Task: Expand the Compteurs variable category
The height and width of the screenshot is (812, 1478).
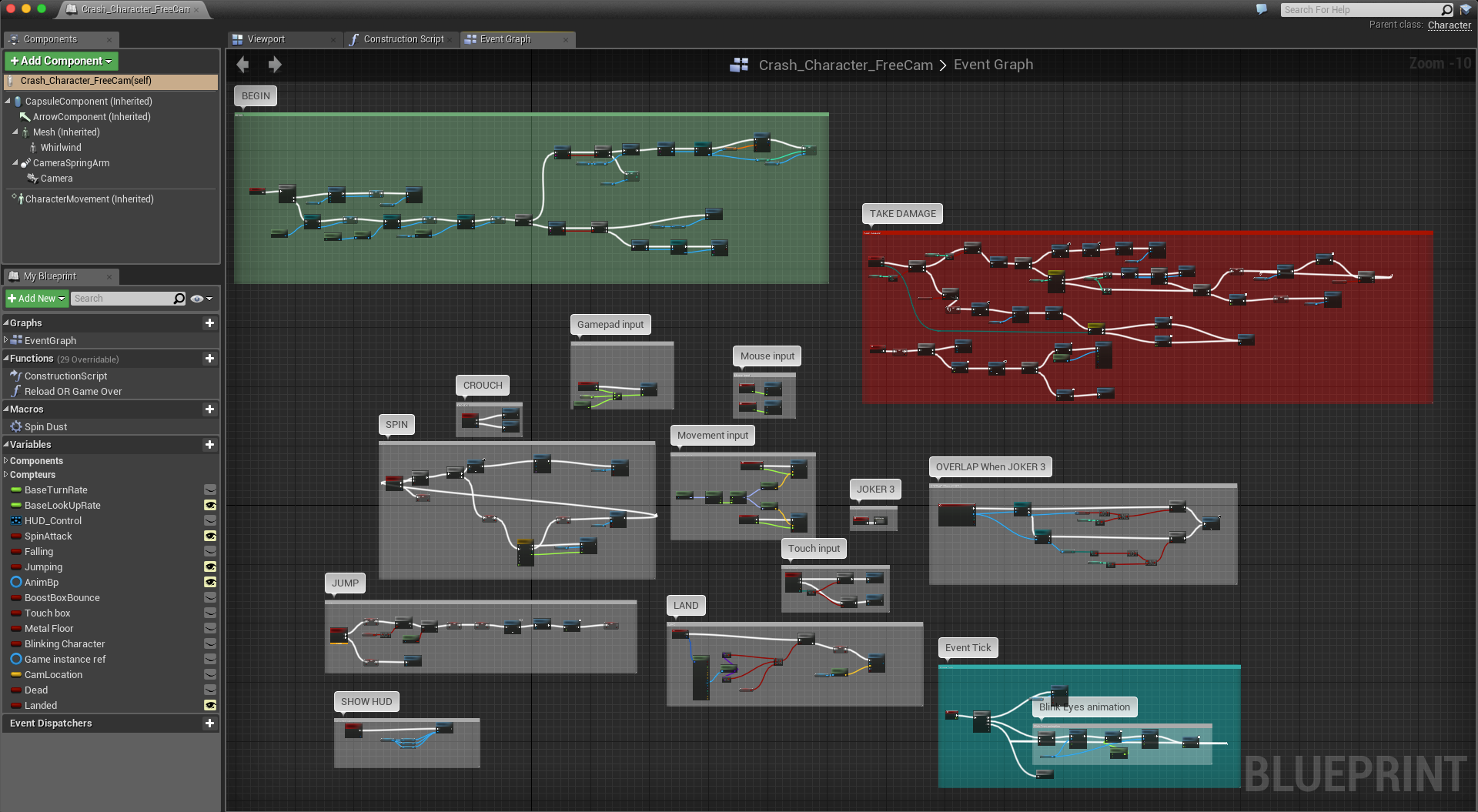Action: click(x=6, y=474)
